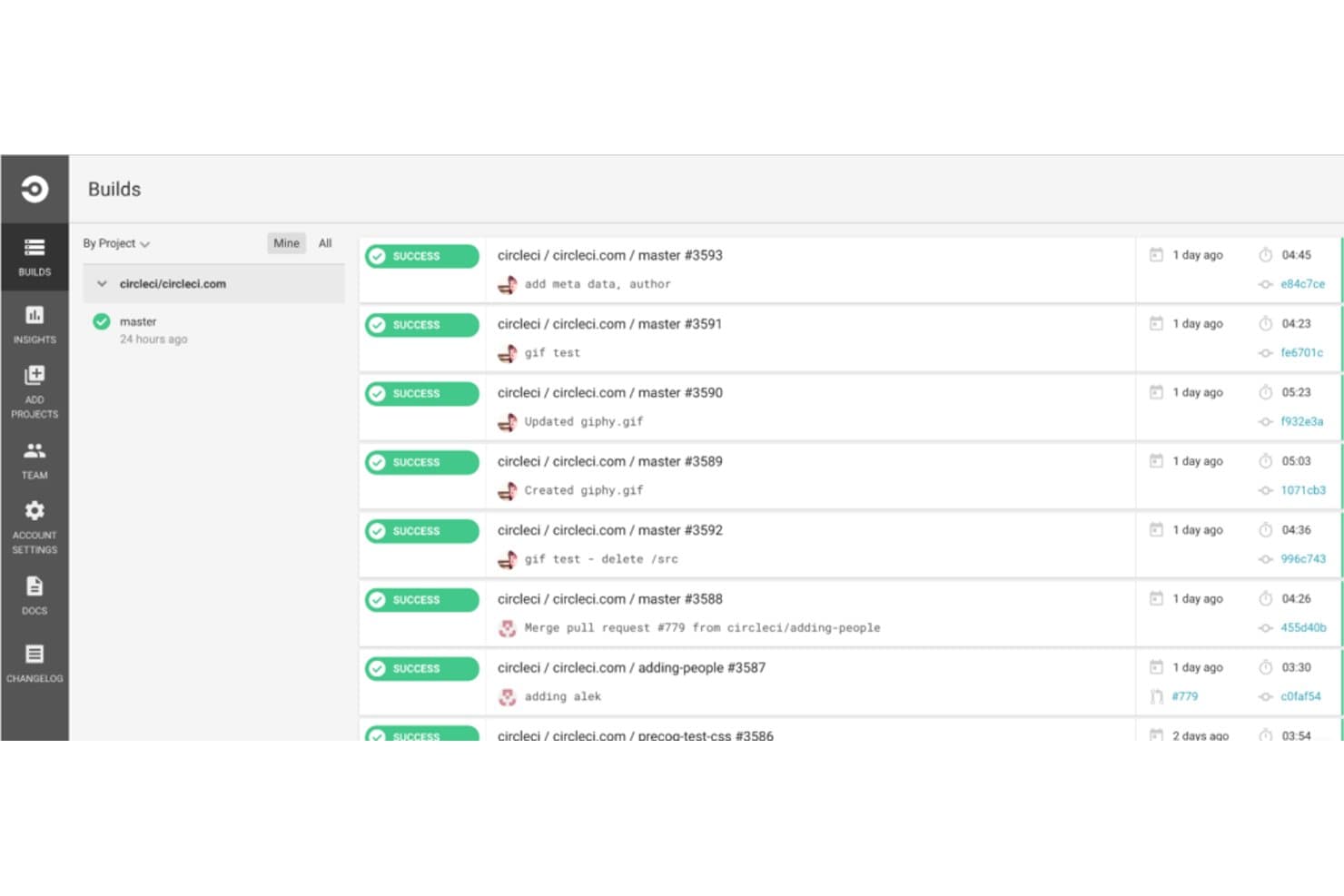1344x896 pixels.
Task: Select the master branch in project list
Action: tap(138, 321)
